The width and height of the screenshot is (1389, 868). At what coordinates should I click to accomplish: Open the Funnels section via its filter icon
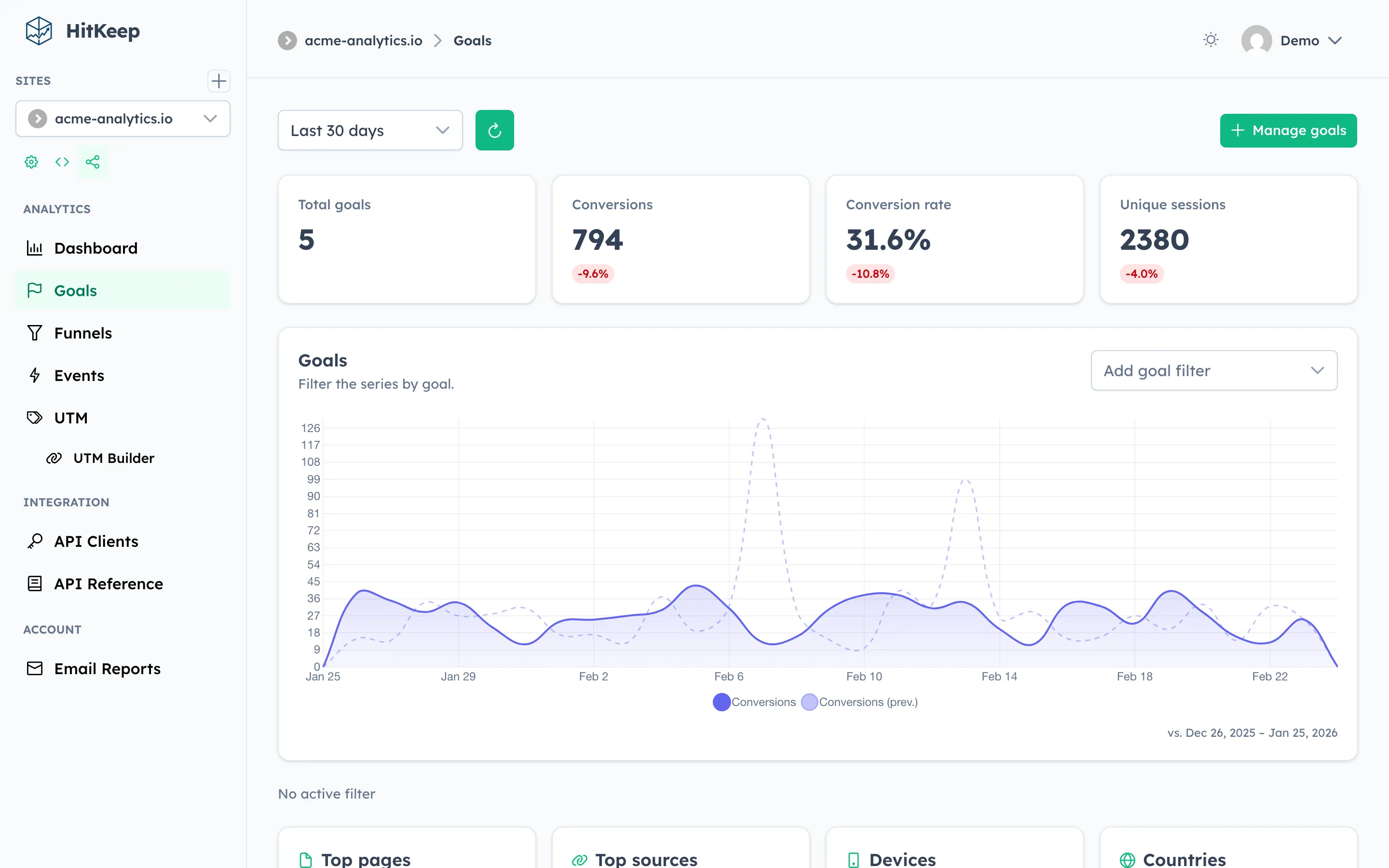point(35,332)
